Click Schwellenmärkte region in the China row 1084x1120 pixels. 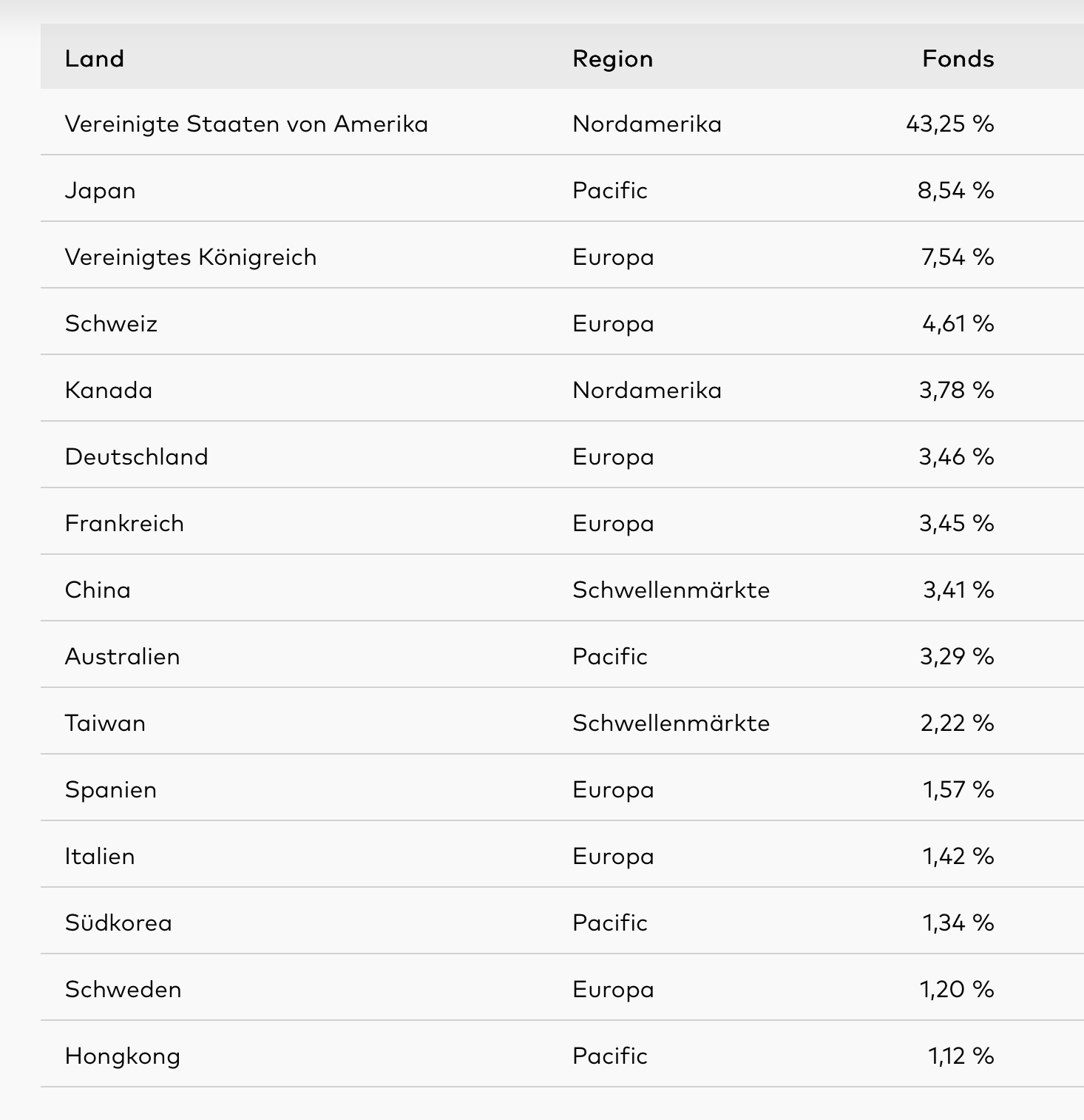(671, 590)
